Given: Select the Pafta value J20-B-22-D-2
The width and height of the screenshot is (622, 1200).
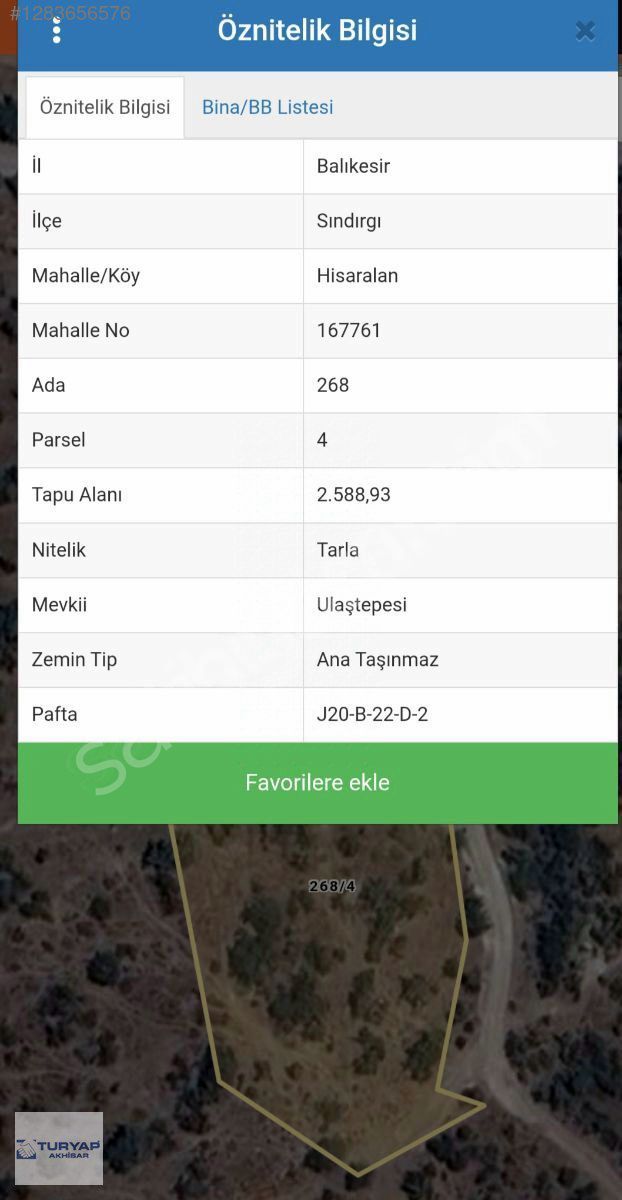Looking at the screenshot, I should [x=372, y=715].
